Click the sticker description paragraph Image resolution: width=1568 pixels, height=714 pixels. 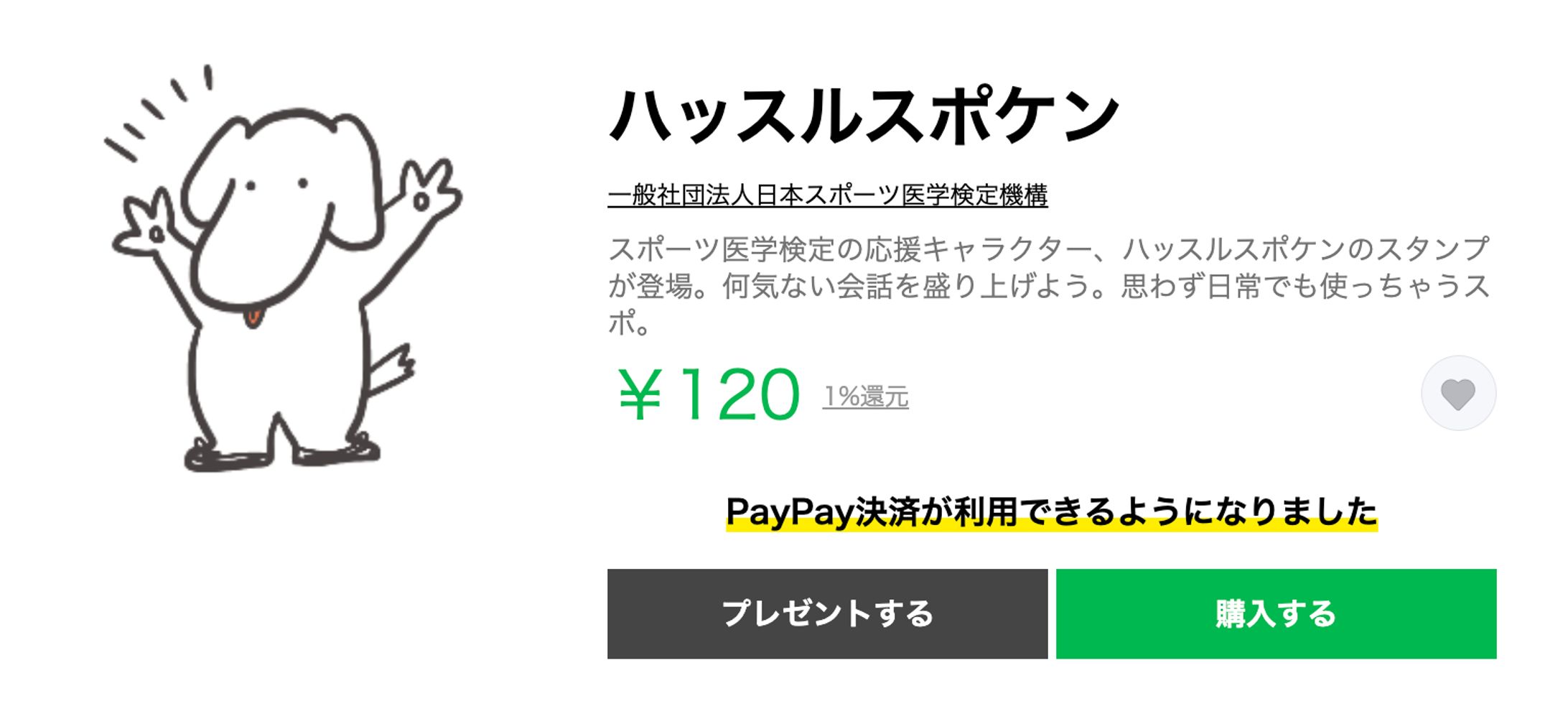1048,286
